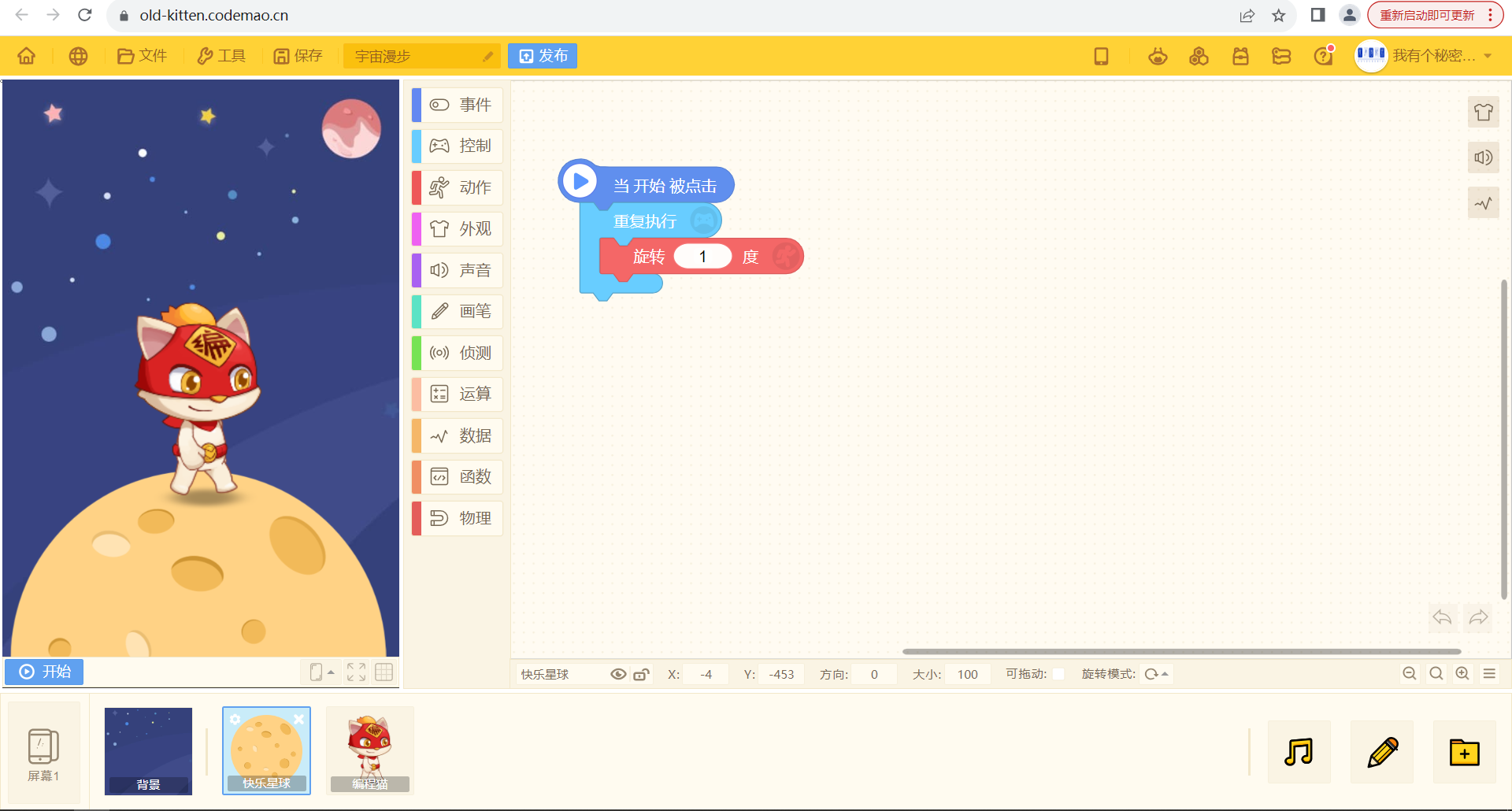Select 编程猫 sprite thumbnail
The image size is (1512, 811).
[369, 751]
